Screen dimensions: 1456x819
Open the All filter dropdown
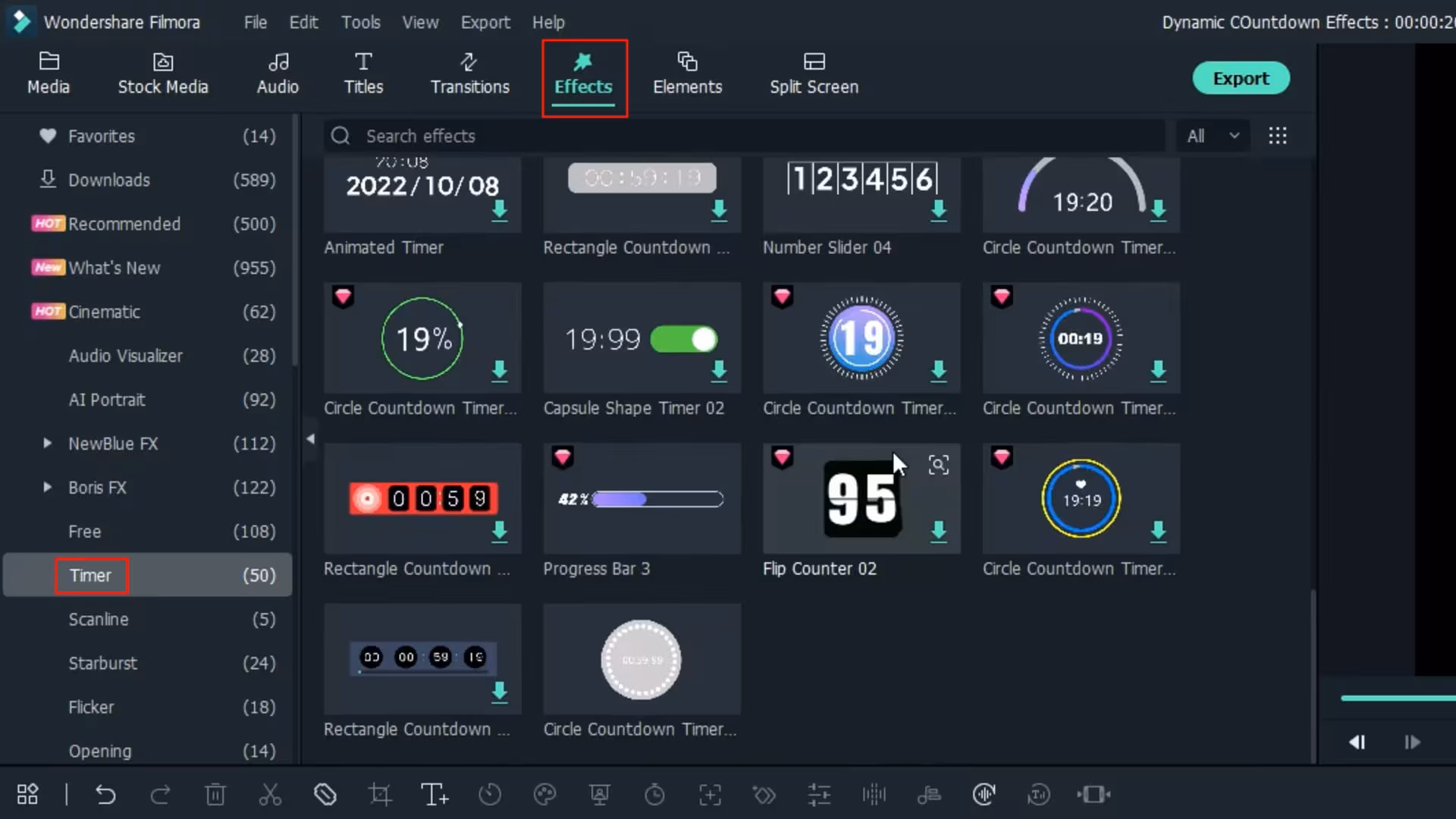click(1212, 136)
